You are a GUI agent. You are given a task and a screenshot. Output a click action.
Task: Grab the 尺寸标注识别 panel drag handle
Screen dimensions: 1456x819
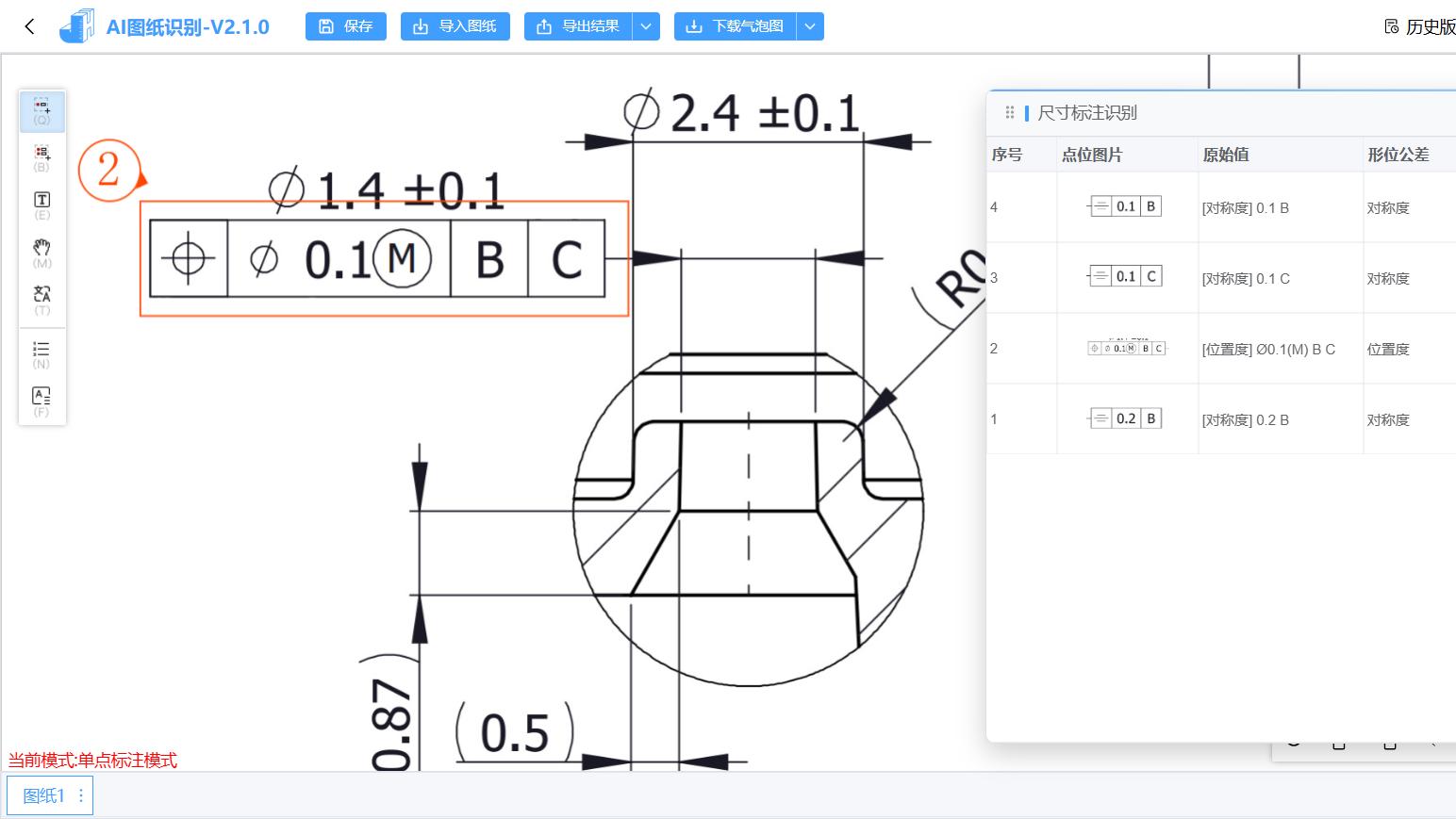[1010, 113]
